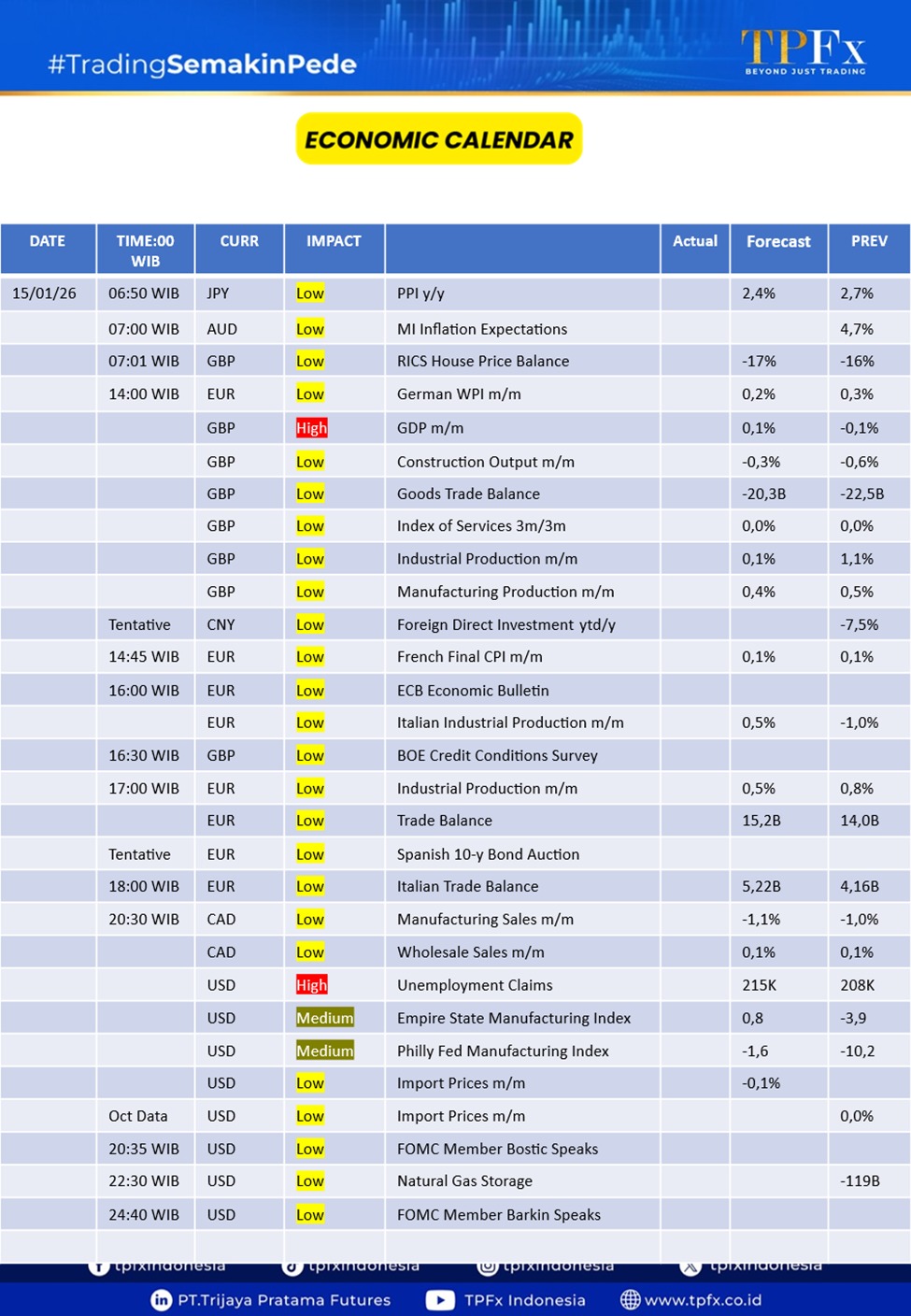Open the PT.Trijaya Pratama Futures link
This screenshot has height=1316, width=911.
[x=284, y=1299]
